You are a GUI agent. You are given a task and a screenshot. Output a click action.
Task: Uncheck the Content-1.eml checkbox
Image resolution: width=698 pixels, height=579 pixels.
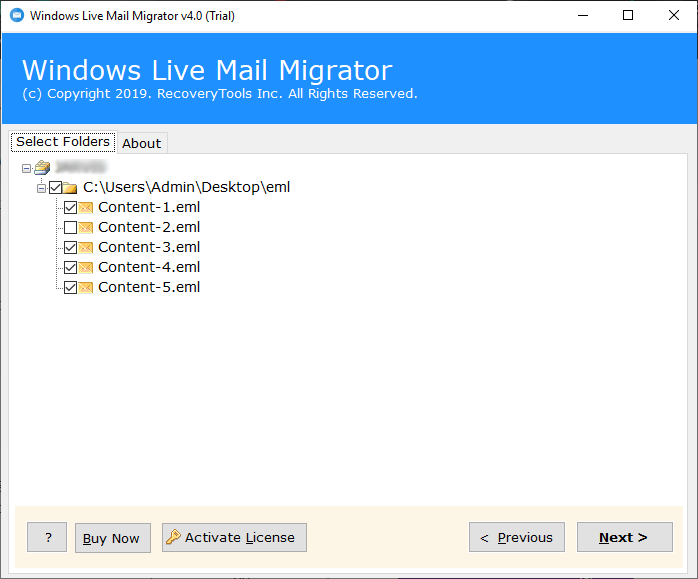[x=70, y=207]
